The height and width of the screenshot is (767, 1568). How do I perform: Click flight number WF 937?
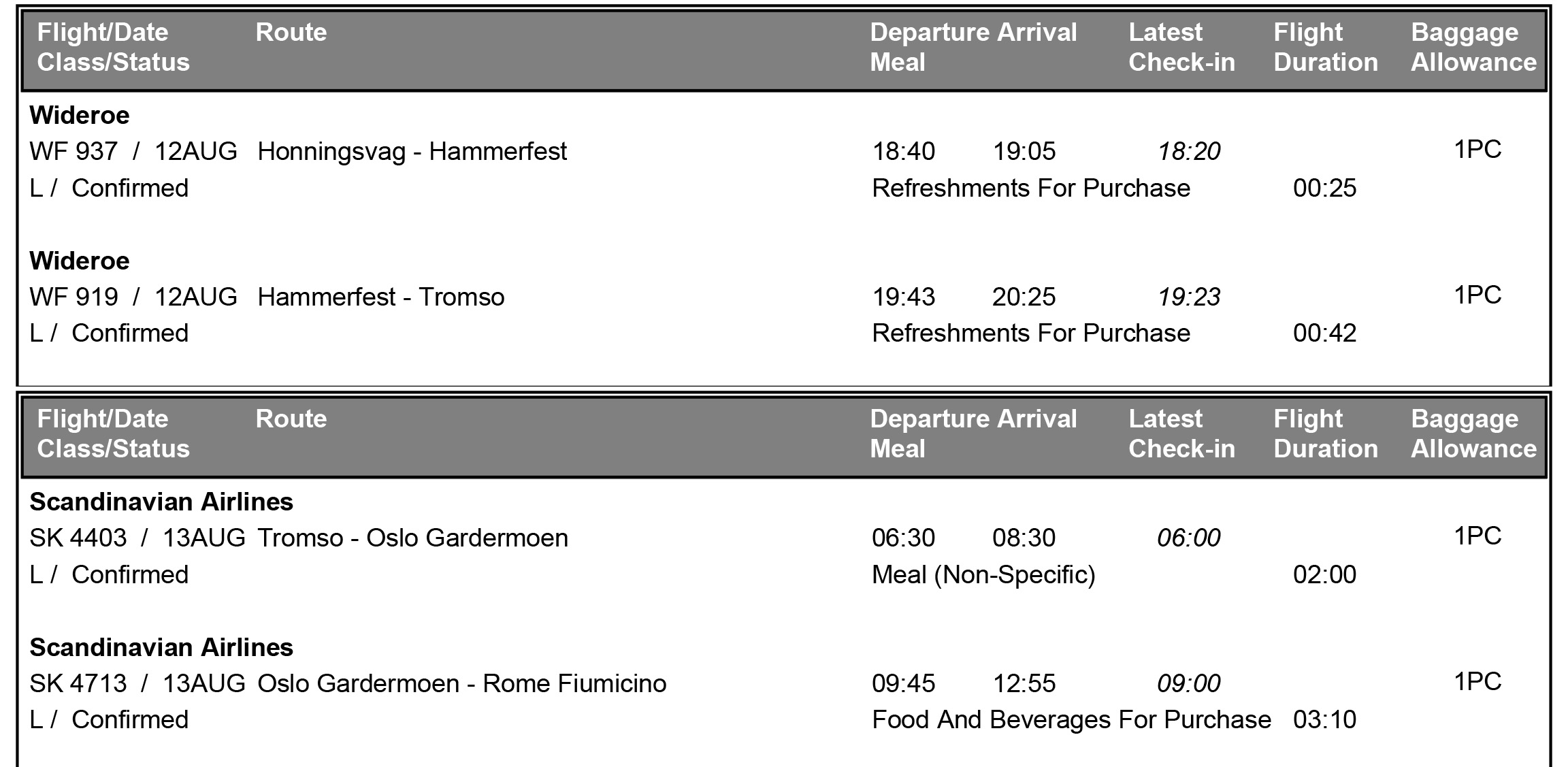[x=73, y=151]
